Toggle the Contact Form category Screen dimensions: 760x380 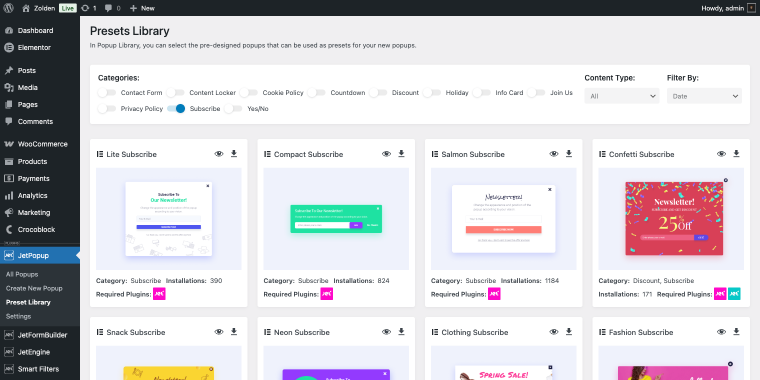tap(107, 93)
